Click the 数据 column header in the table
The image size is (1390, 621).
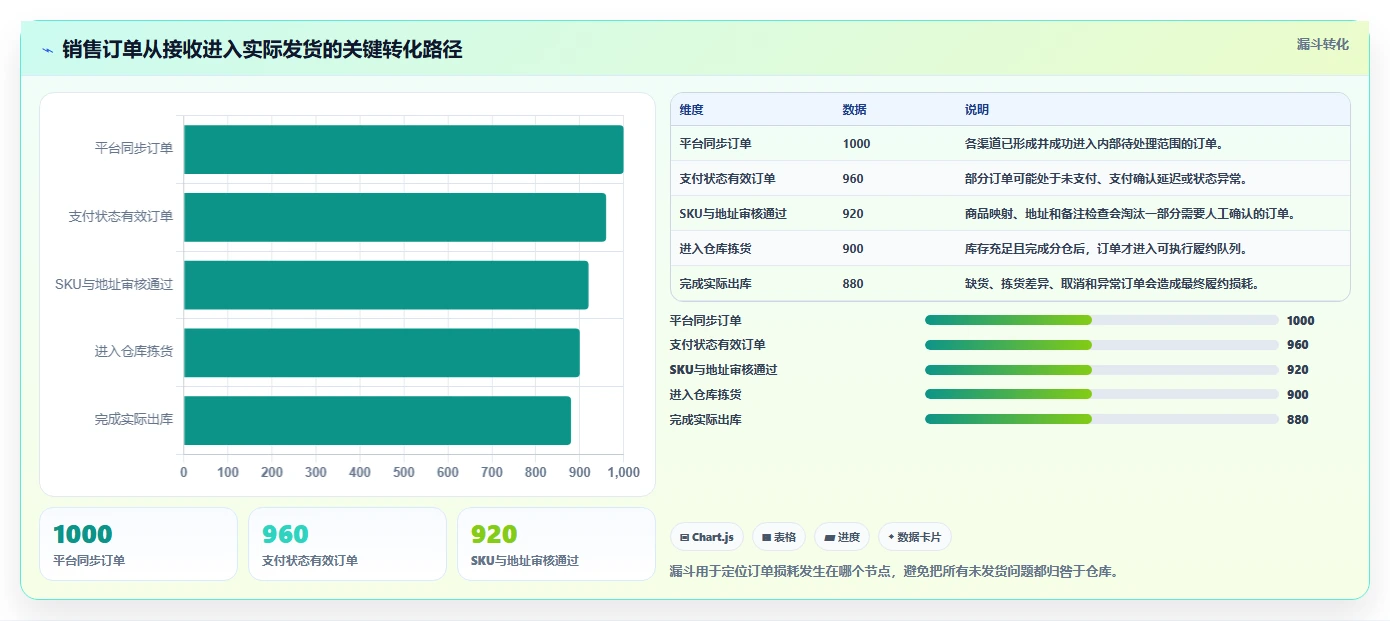tap(854, 110)
